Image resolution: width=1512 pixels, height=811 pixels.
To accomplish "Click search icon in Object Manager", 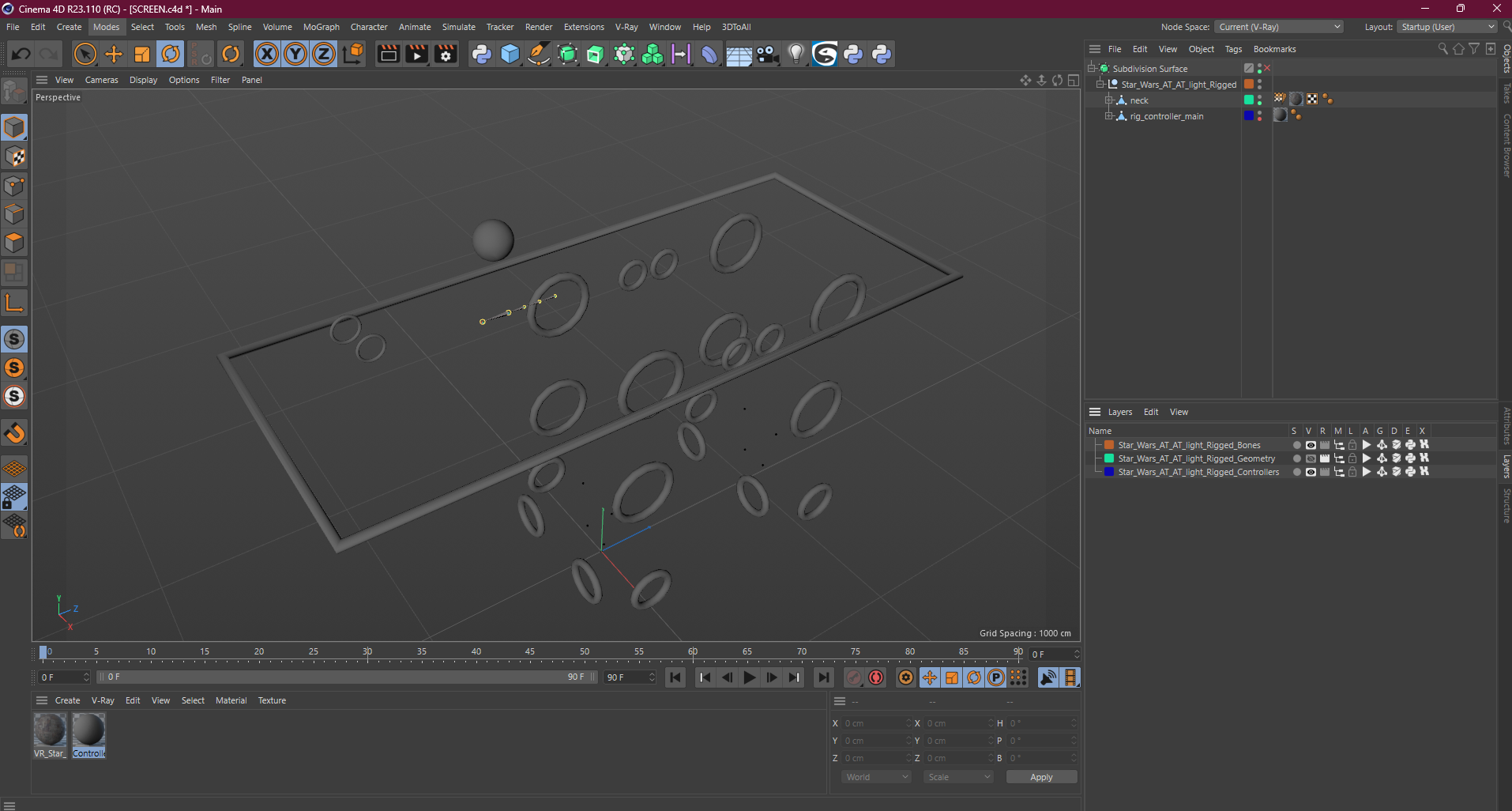I will tap(1442, 49).
